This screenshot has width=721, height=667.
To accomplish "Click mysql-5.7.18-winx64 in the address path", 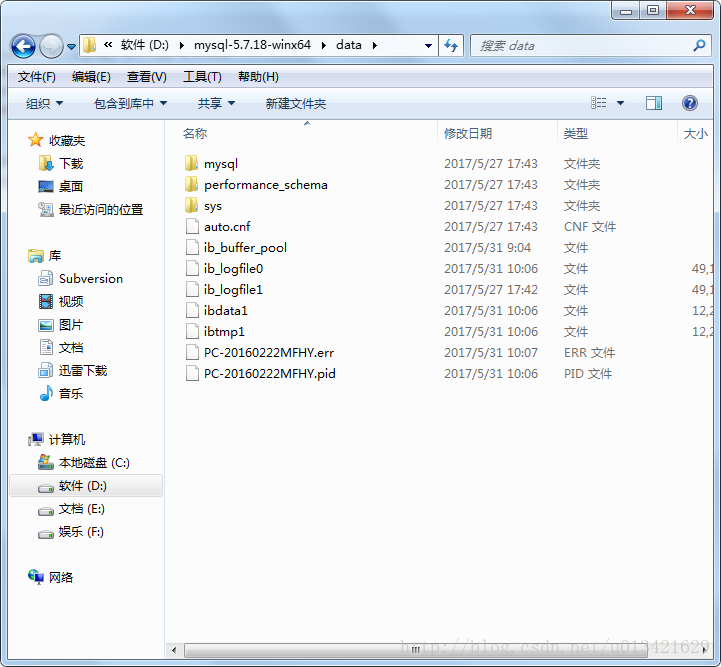I will [x=252, y=45].
